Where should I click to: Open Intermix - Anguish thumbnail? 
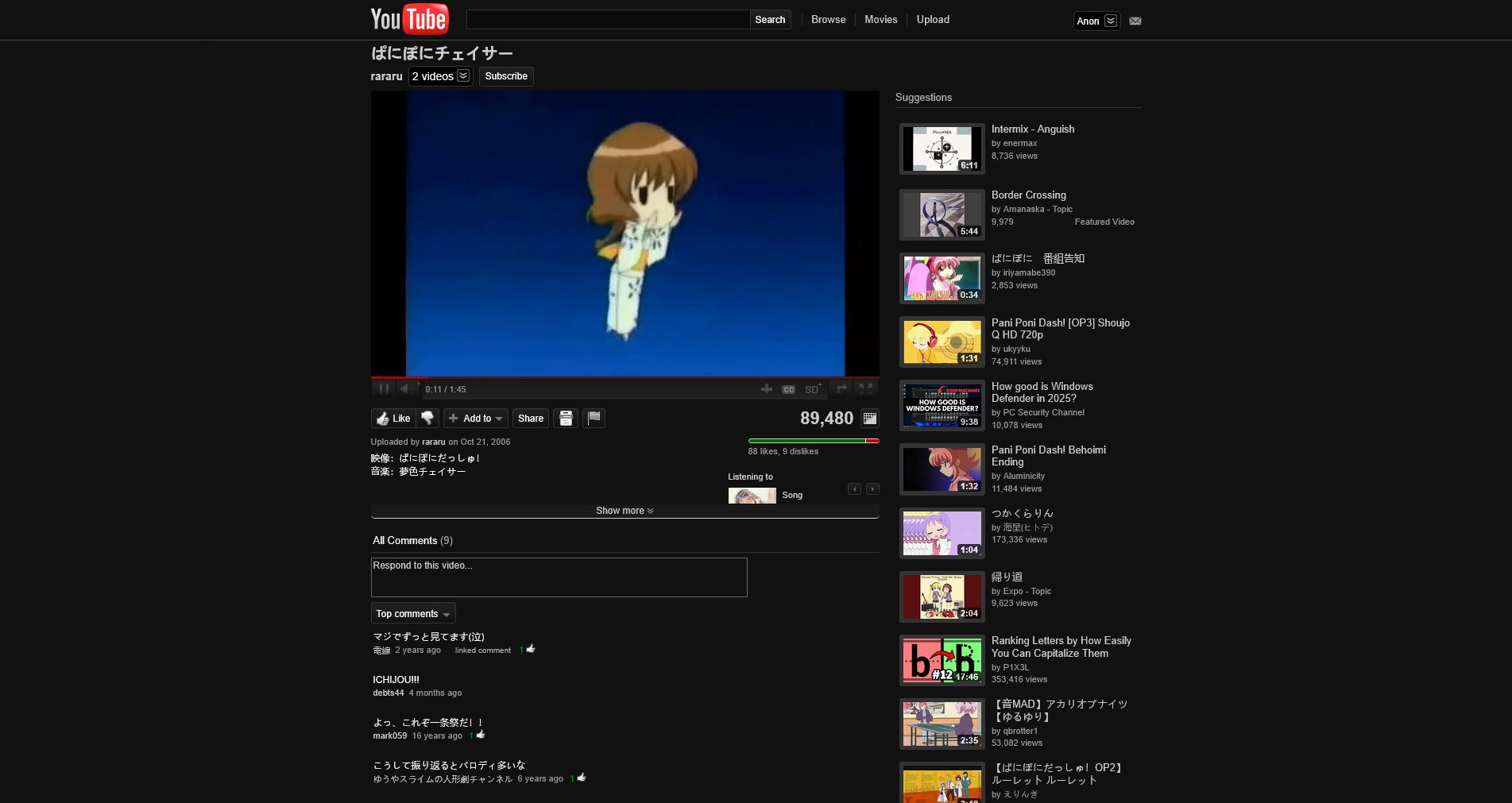click(x=942, y=149)
